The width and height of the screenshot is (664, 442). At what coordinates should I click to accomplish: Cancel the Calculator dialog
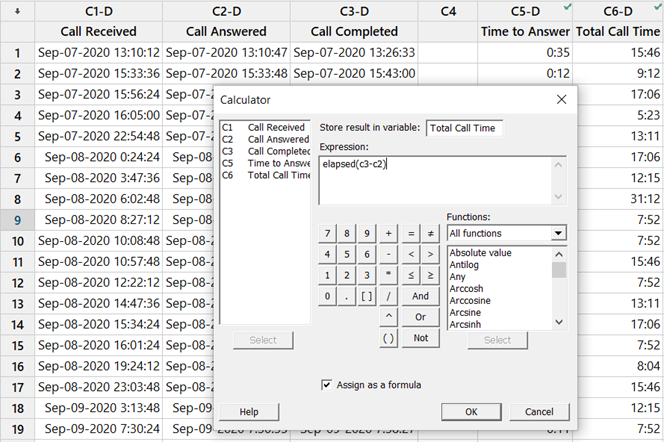(539, 412)
